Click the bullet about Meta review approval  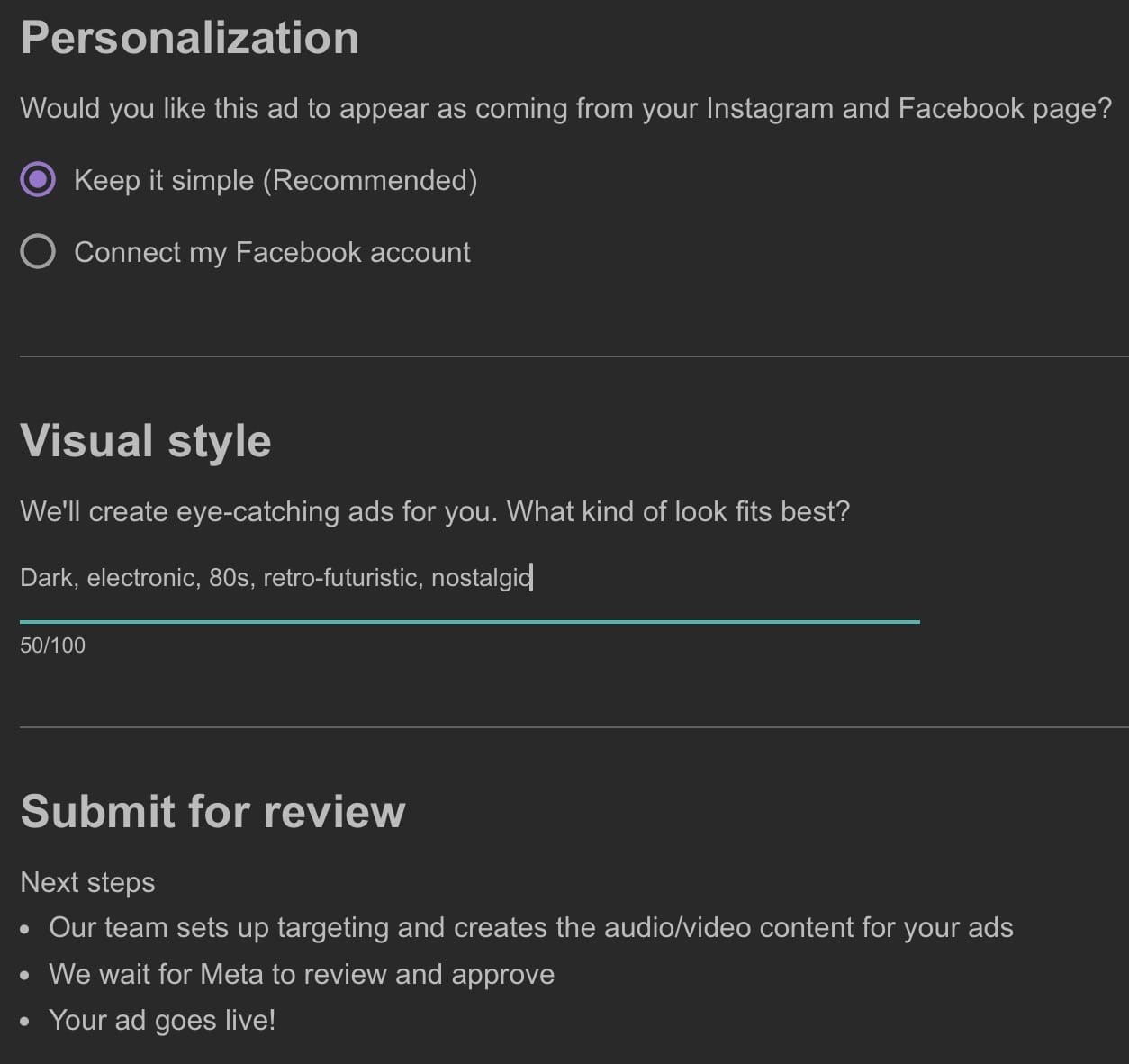click(301, 974)
